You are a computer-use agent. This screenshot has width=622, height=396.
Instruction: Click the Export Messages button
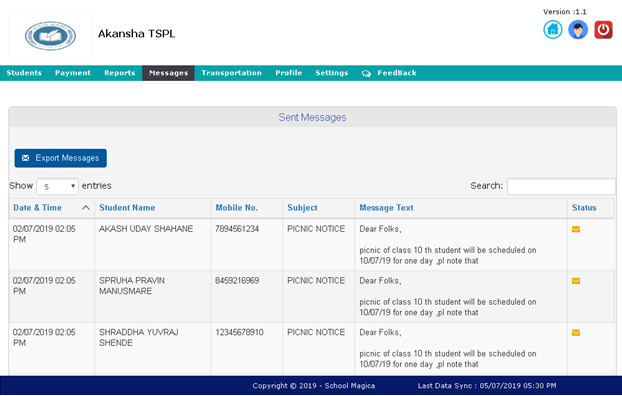[61, 158]
